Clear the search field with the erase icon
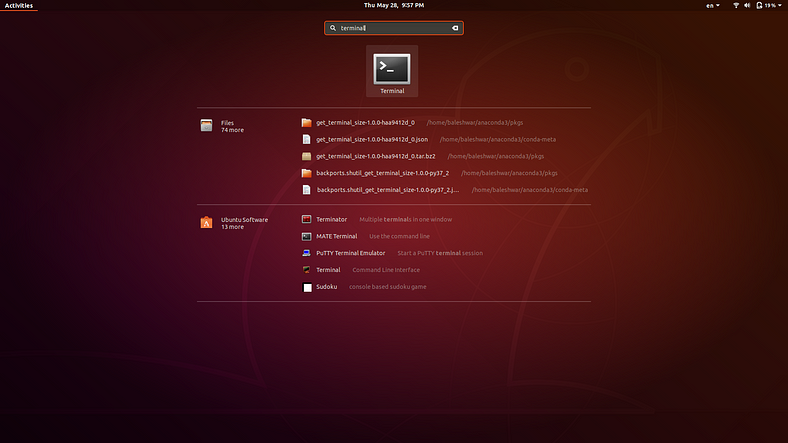 455,28
